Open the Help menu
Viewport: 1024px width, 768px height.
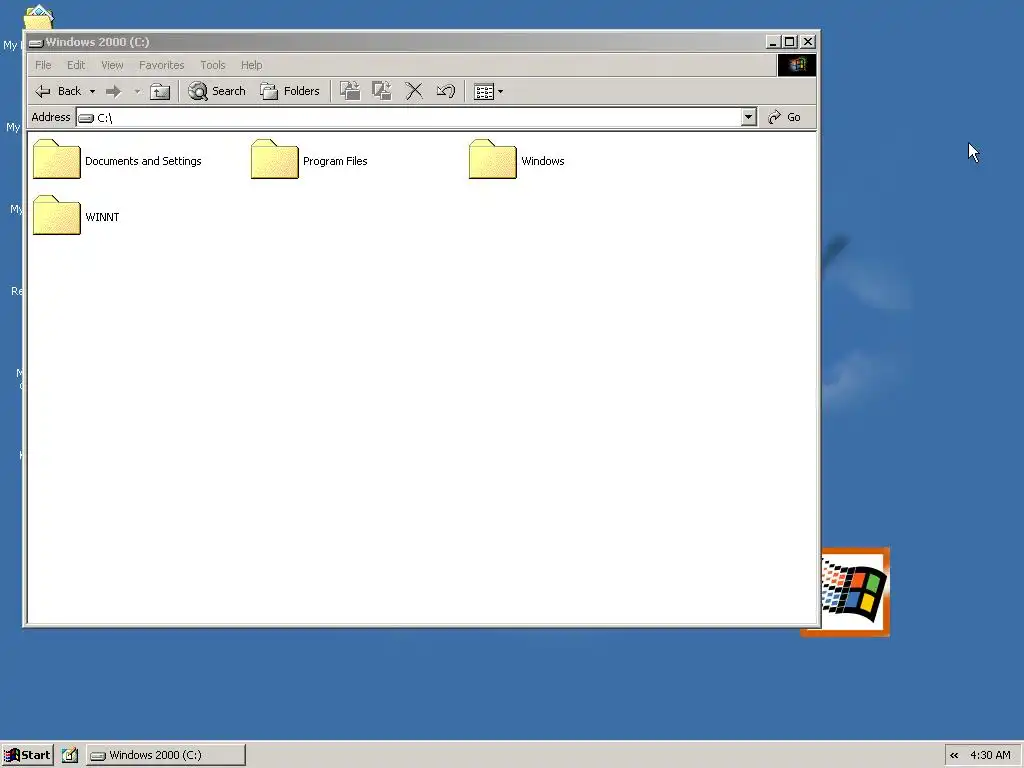251,65
